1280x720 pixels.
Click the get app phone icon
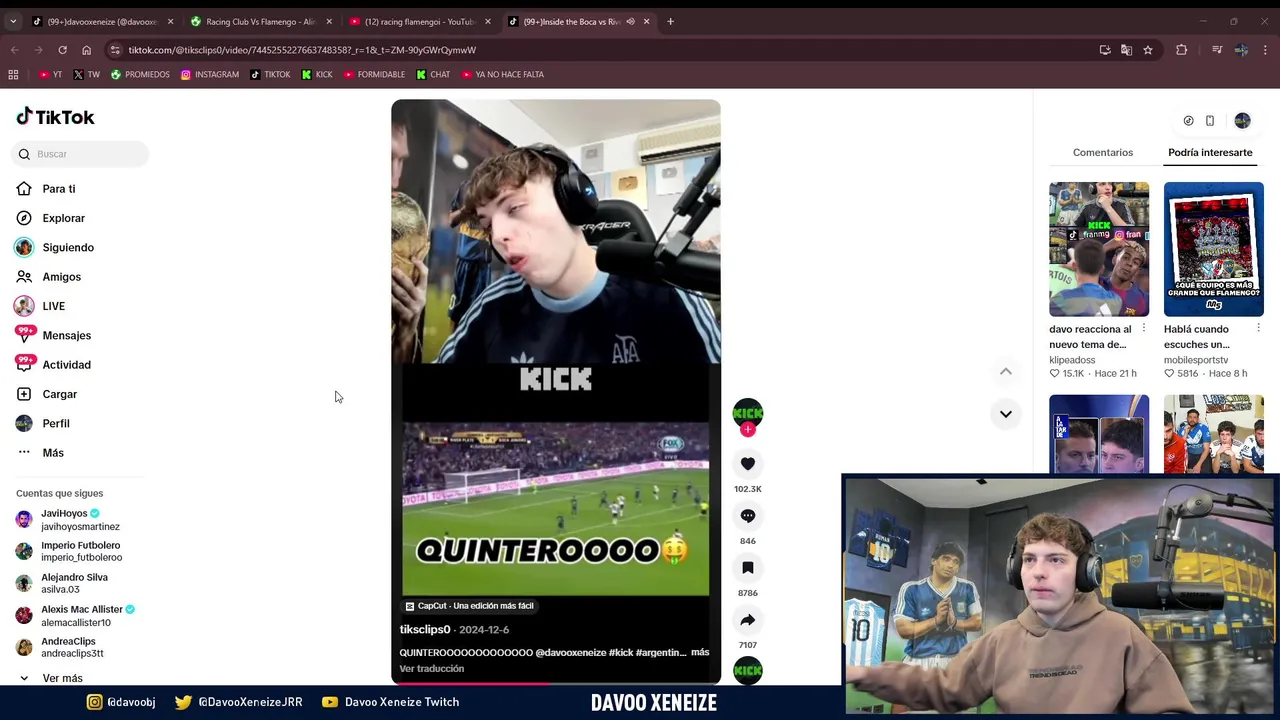pos(1210,121)
